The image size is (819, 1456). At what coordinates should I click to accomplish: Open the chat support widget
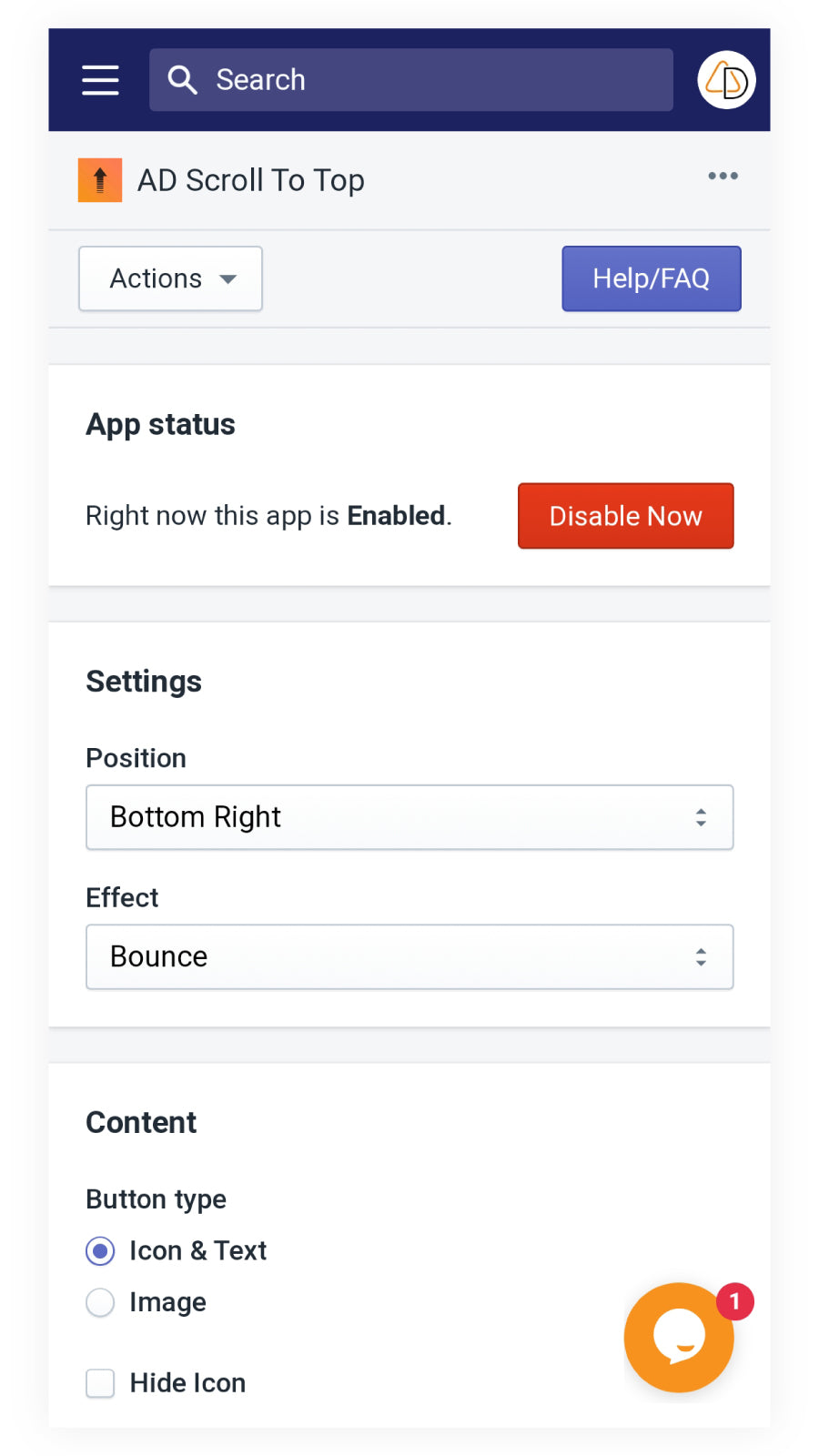click(678, 1338)
